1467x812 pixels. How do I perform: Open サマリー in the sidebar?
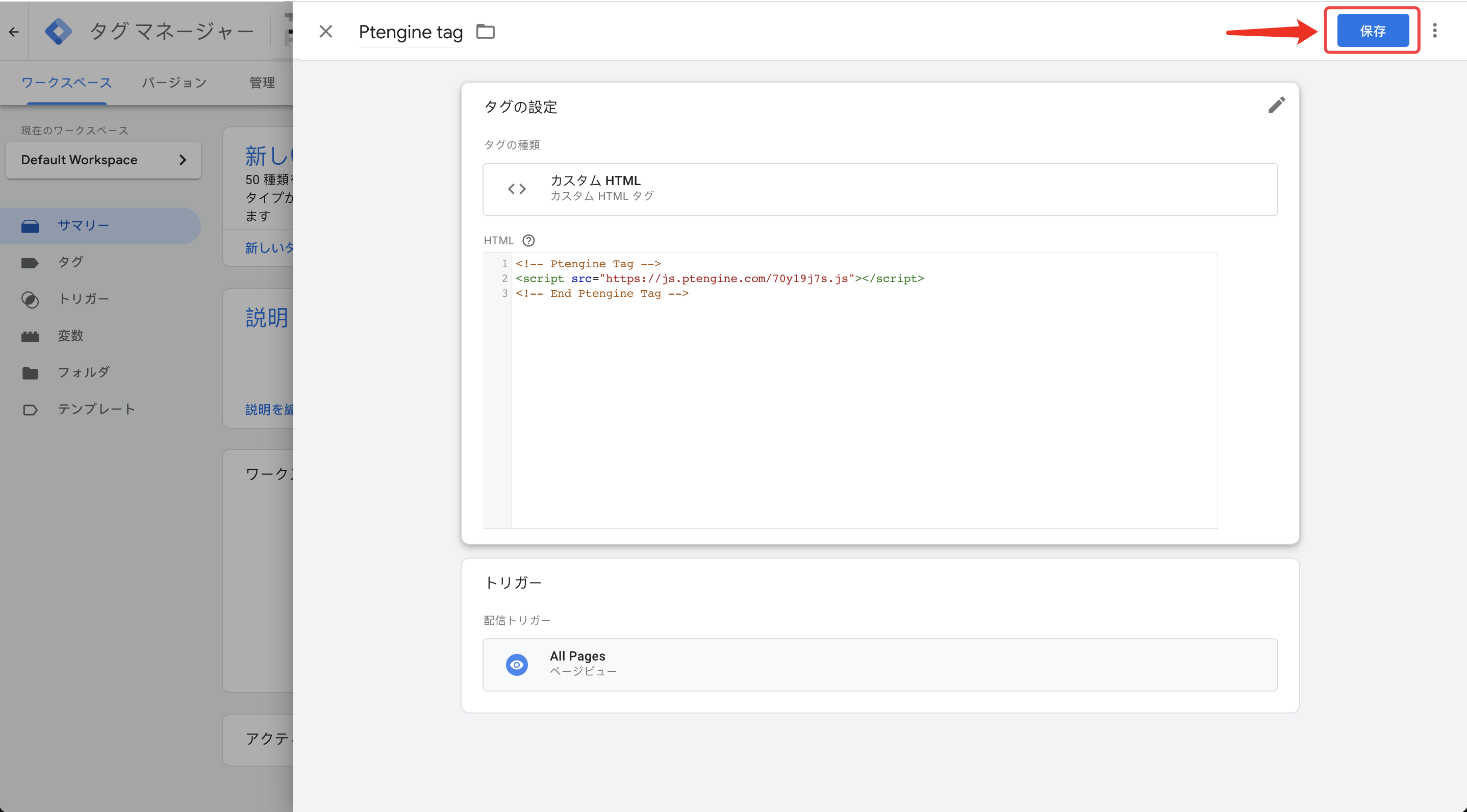coord(99,225)
